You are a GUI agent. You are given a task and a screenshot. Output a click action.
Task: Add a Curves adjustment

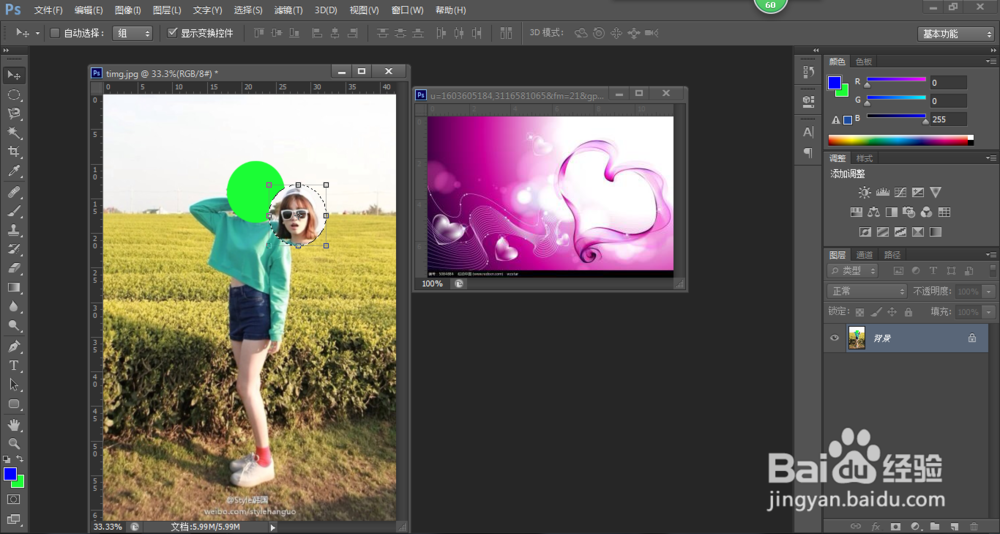(x=901, y=192)
